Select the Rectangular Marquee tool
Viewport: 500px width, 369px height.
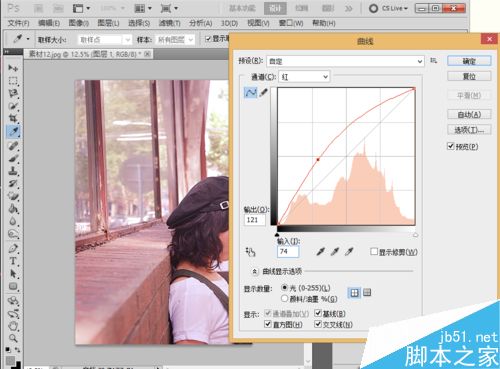click(x=13, y=81)
